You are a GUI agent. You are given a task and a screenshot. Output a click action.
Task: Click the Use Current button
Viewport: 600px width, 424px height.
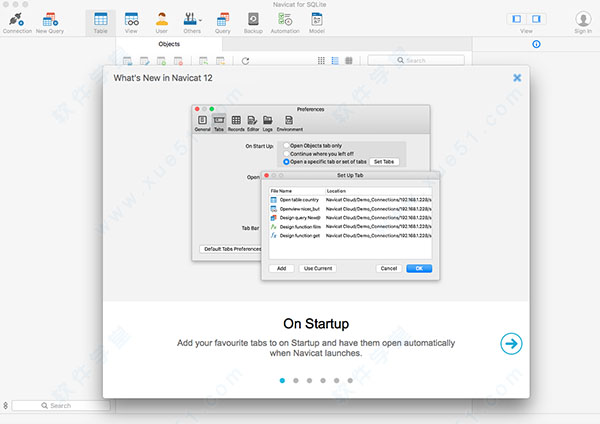click(318, 269)
